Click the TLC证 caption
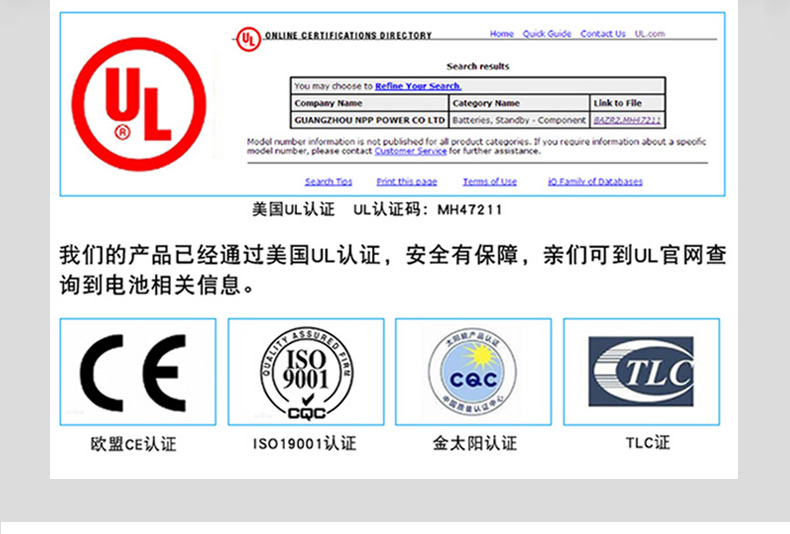Image resolution: width=790 pixels, height=534 pixels. 647,443
